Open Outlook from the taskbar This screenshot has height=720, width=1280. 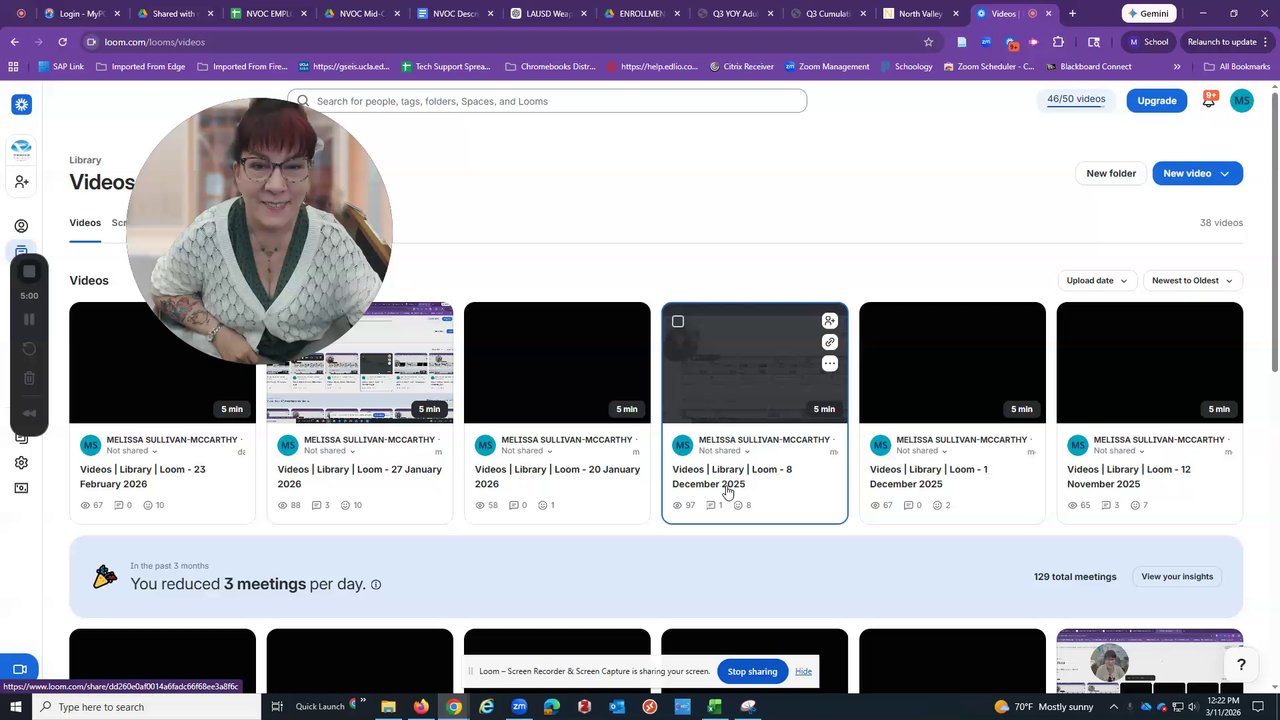[617, 707]
